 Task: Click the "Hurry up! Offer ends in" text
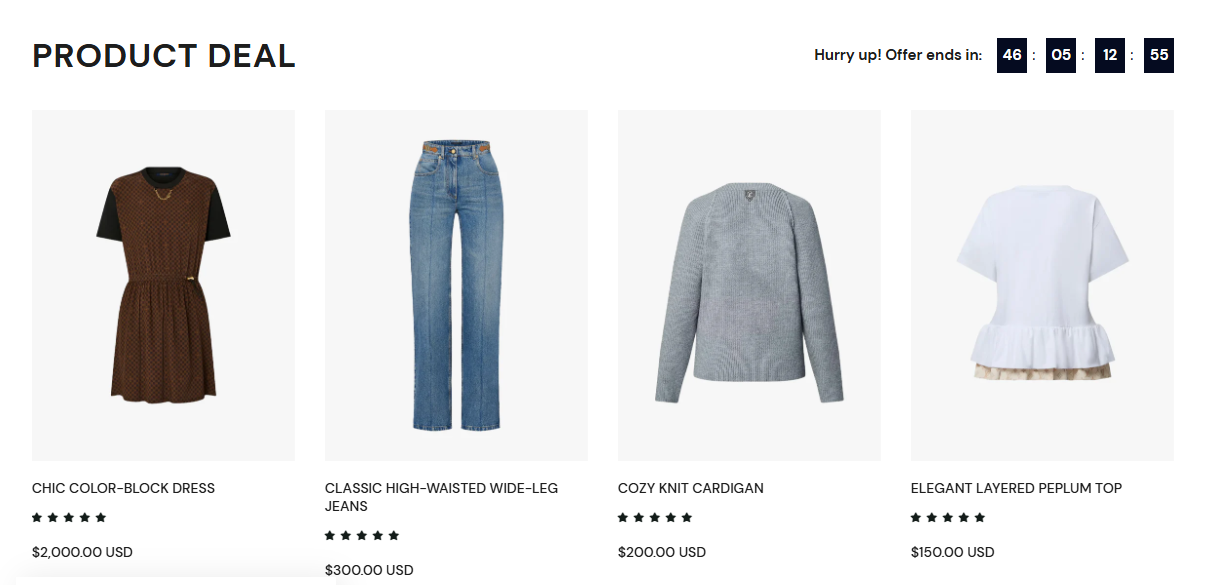[898, 56]
